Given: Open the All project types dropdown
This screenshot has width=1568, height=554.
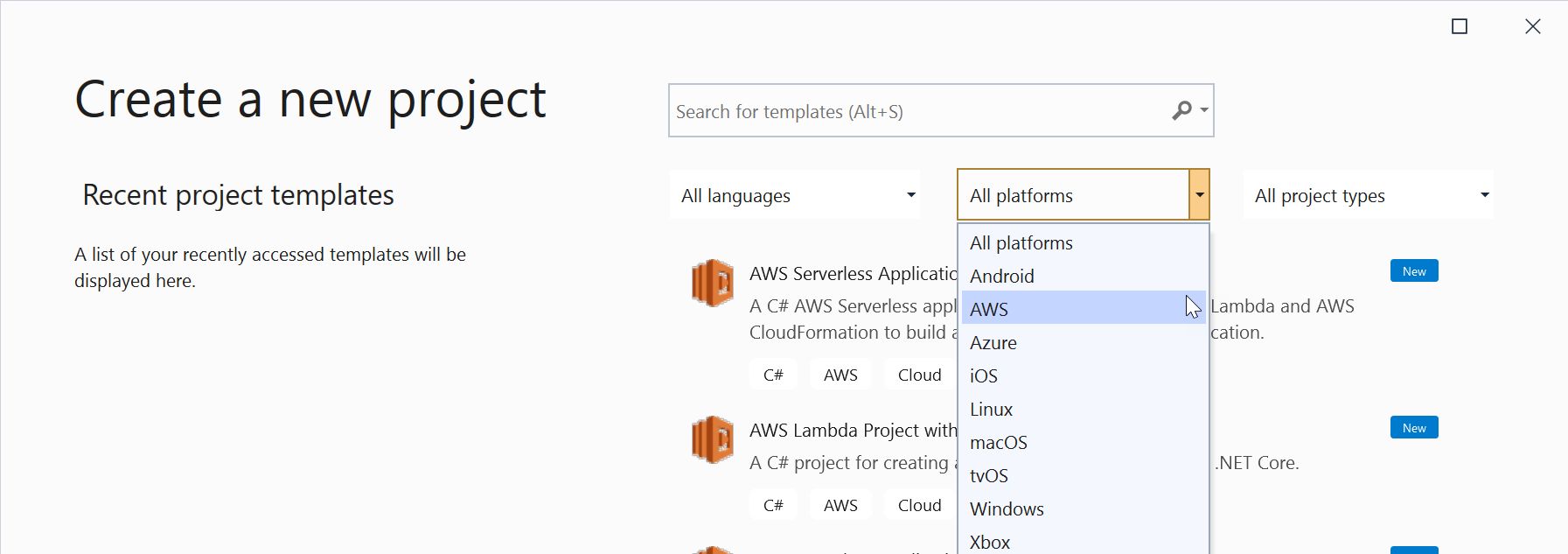Looking at the screenshot, I should pyautogui.click(x=1369, y=195).
